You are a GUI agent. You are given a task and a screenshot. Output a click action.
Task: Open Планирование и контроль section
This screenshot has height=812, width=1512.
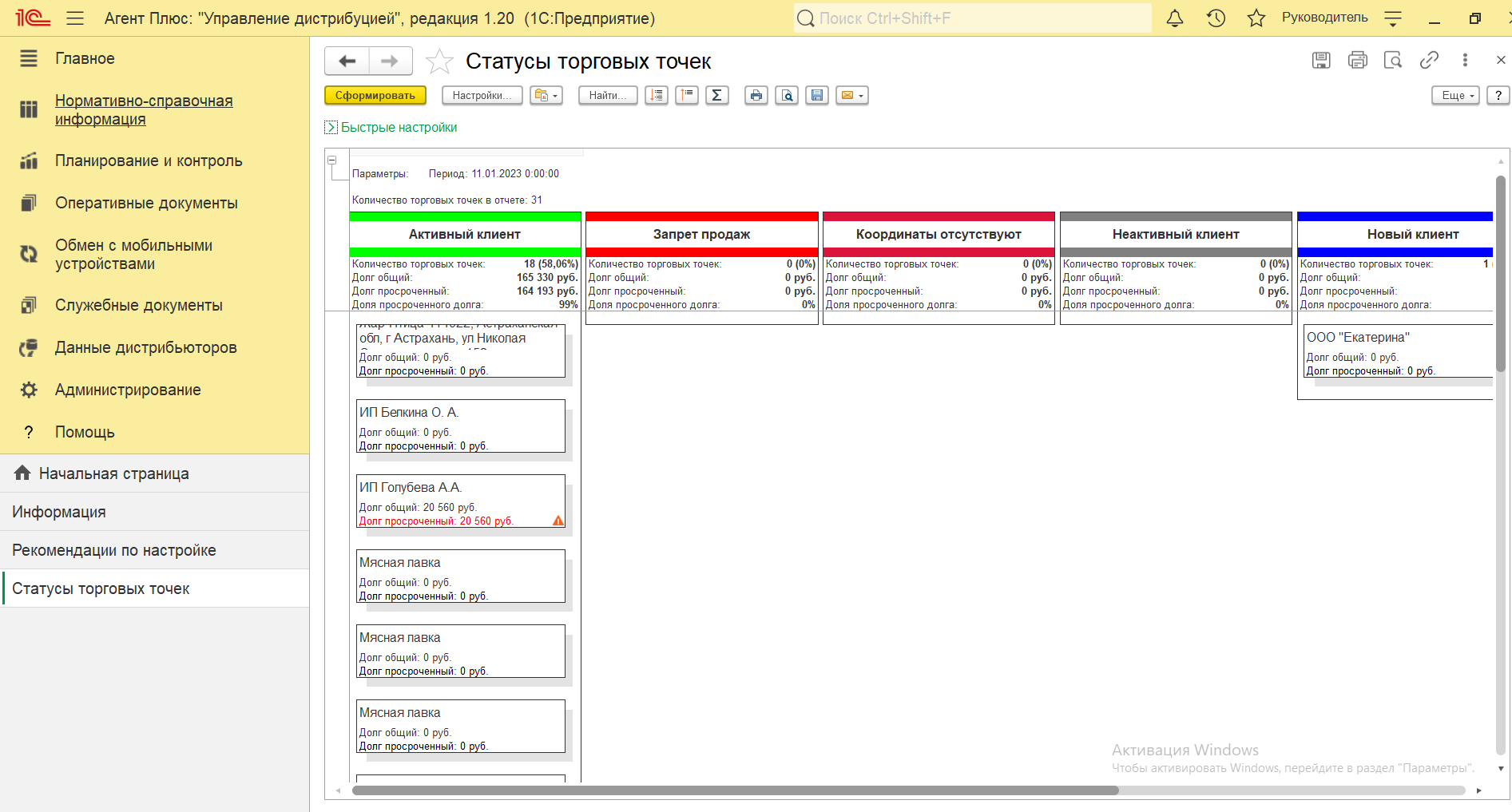(155, 160)
